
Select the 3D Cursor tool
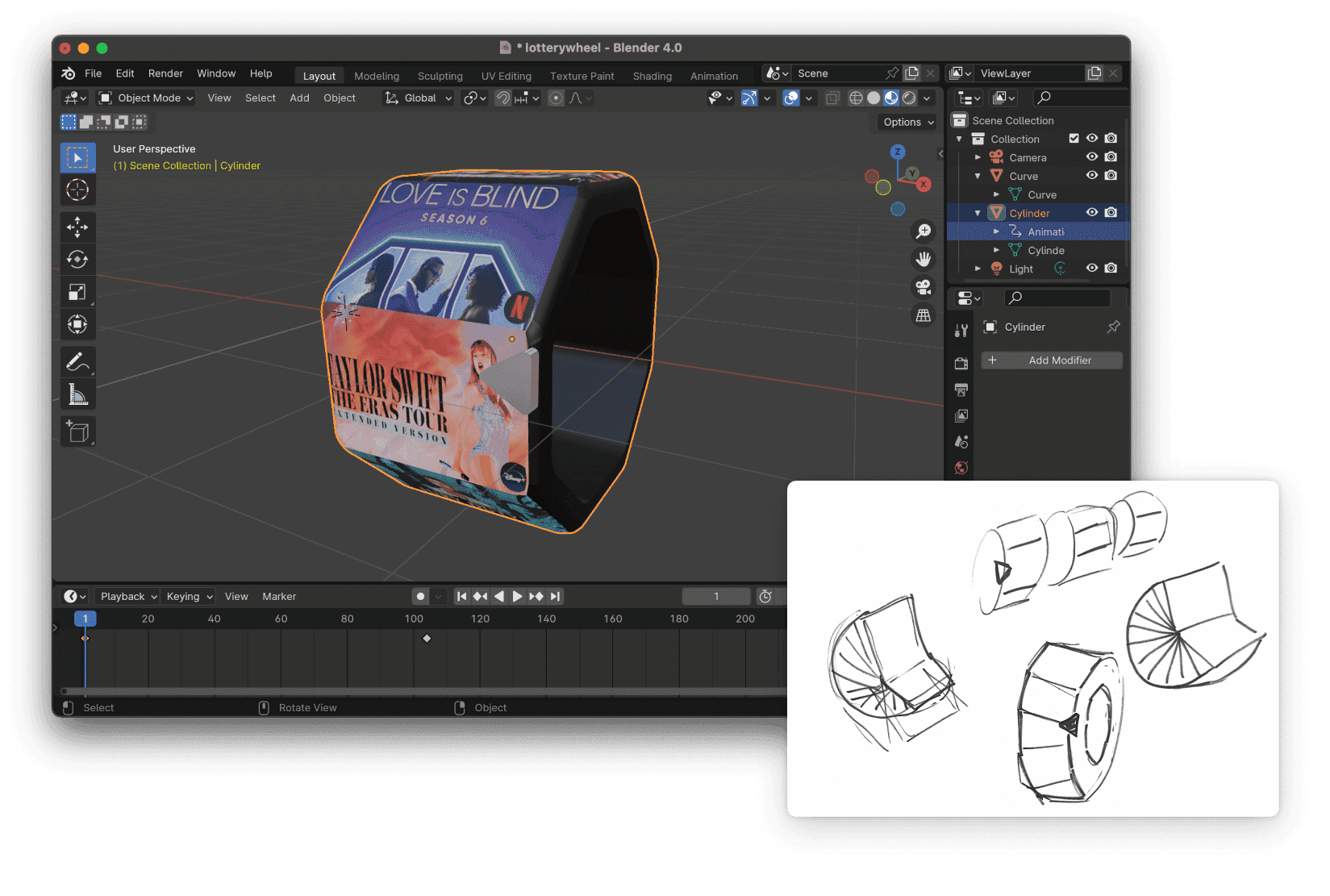pos(77,190)
